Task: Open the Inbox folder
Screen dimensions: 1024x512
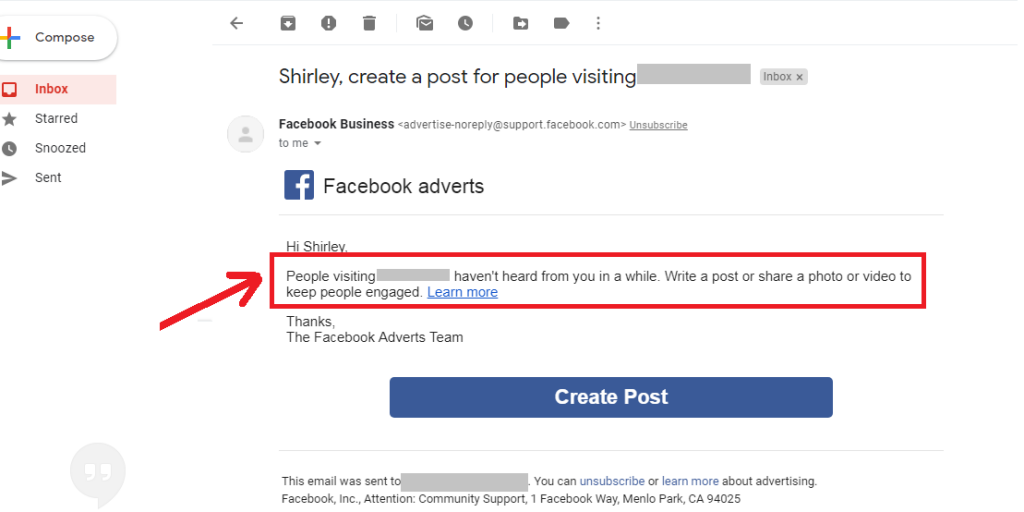Action: (52, 89)
